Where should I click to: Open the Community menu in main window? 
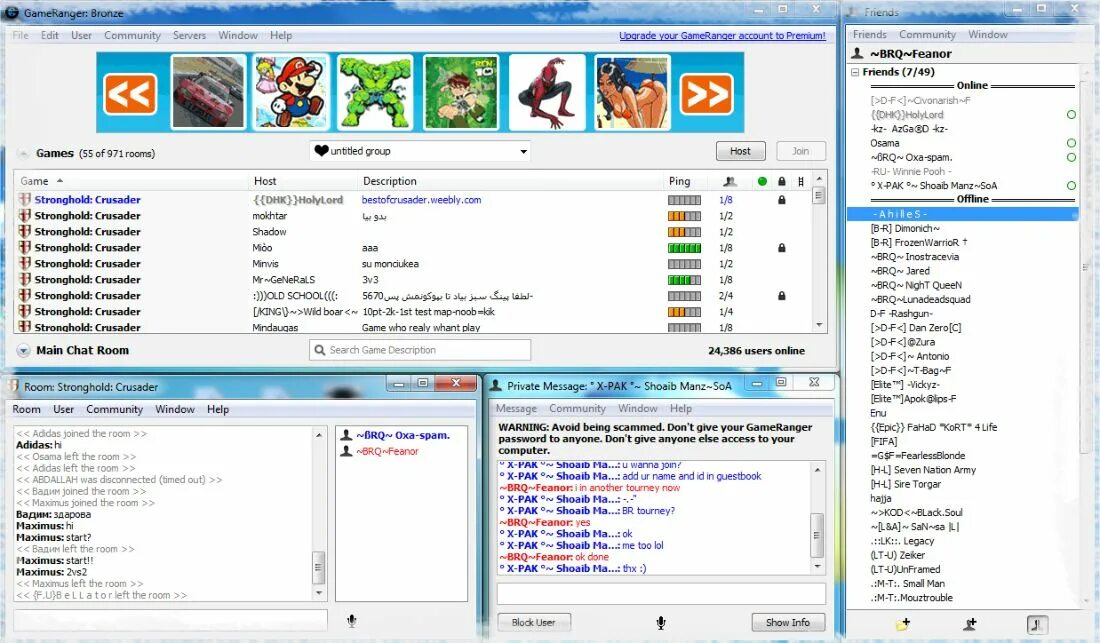pyautogui.click(x=133, y=35)
